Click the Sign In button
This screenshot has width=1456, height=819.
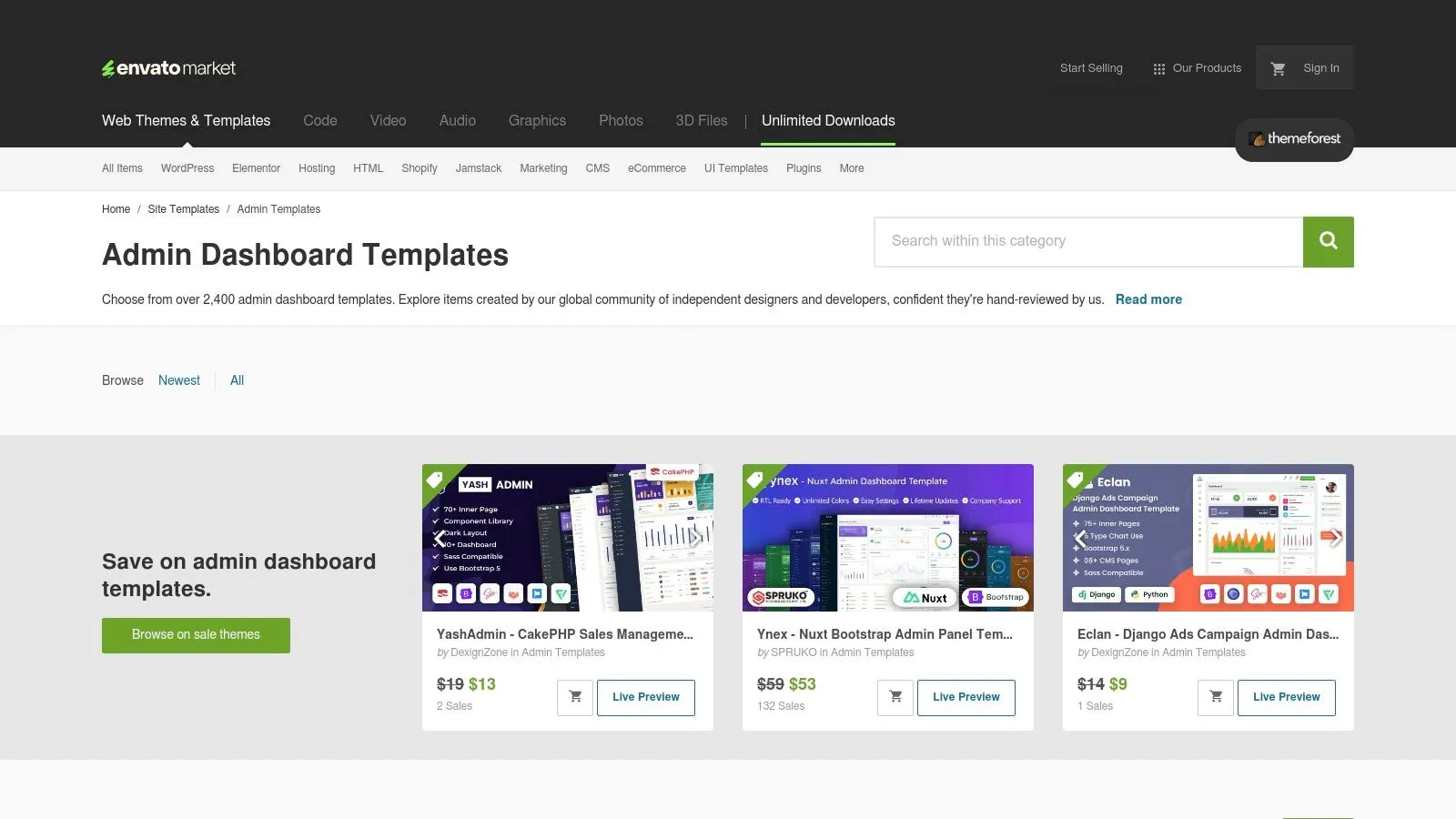1321,68
